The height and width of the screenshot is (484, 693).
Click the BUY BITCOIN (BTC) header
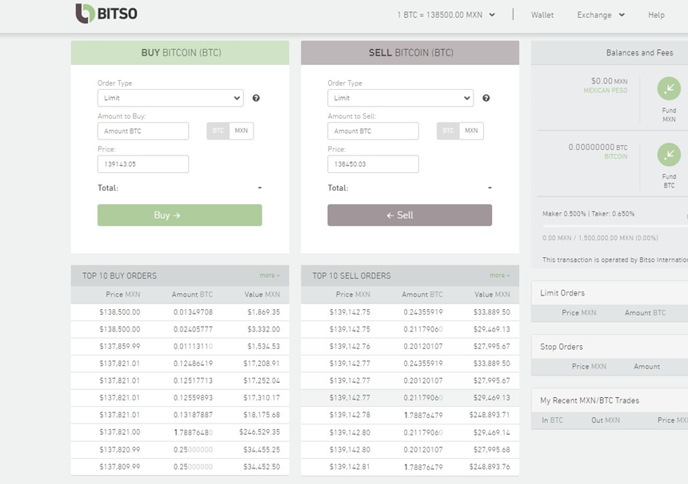180,53
